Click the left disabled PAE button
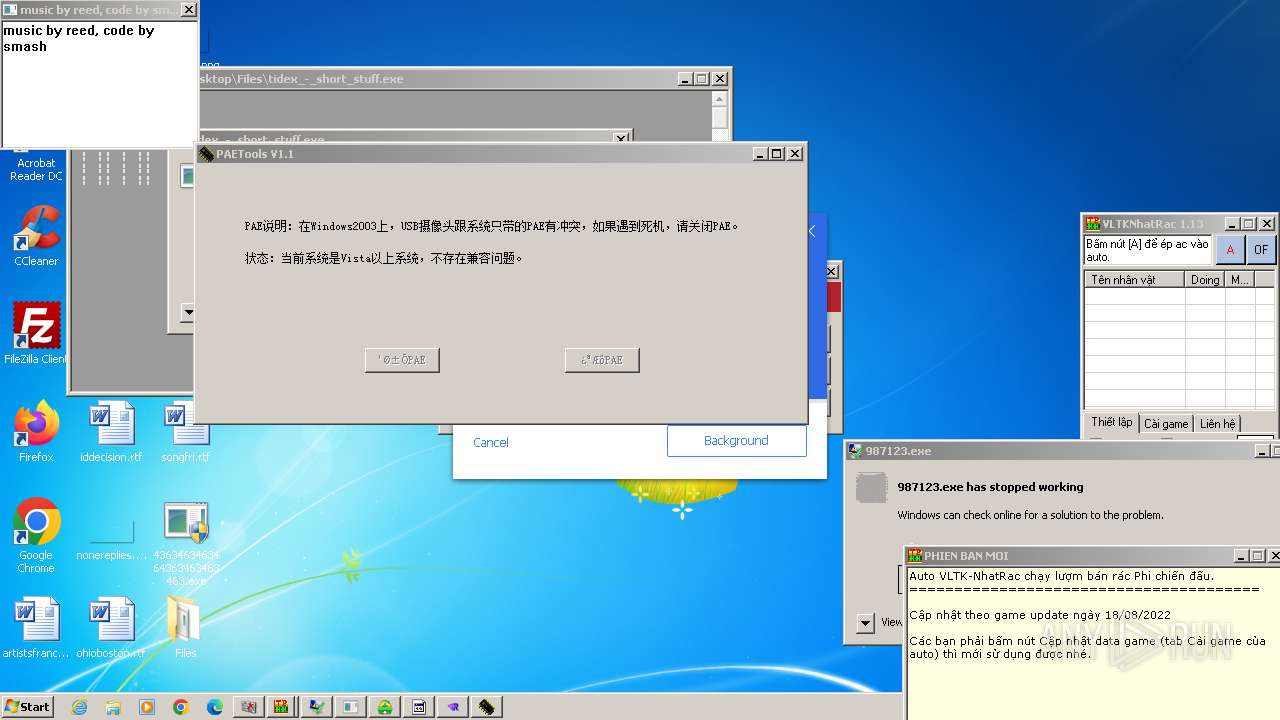 pyautogui.click(x=402, y=360)
